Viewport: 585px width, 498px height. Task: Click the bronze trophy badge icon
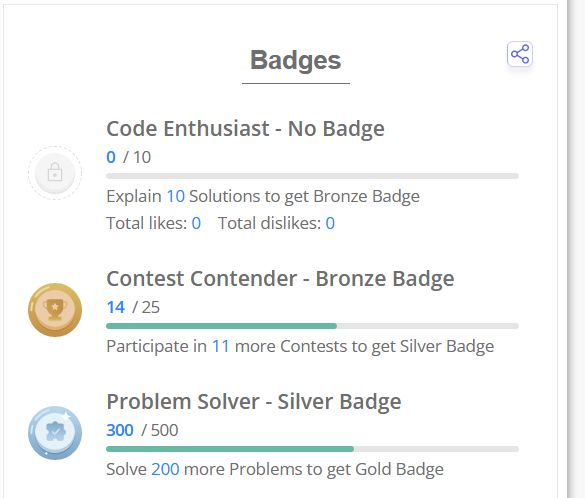pyautogui.click(x=55, y=310)
